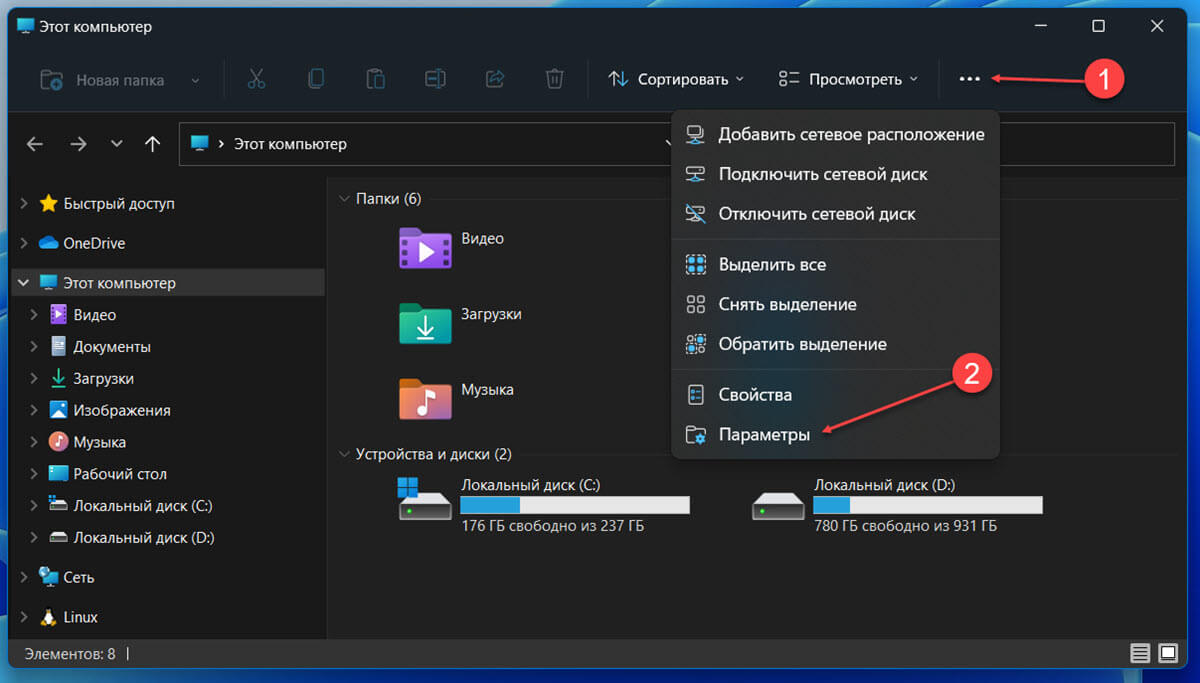Collapse the Папки (6) group
The height and width of the screenshot is (683, 1200).
(x=345, y=199)
